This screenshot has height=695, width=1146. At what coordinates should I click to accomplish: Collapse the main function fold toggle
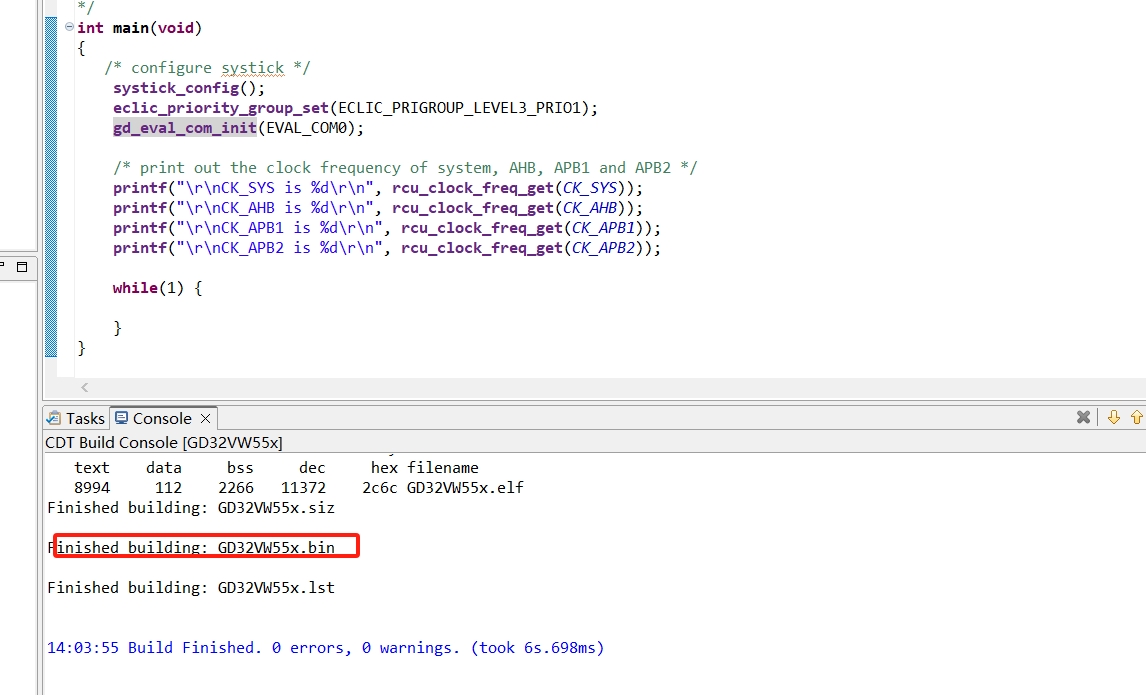pos(68,28)
